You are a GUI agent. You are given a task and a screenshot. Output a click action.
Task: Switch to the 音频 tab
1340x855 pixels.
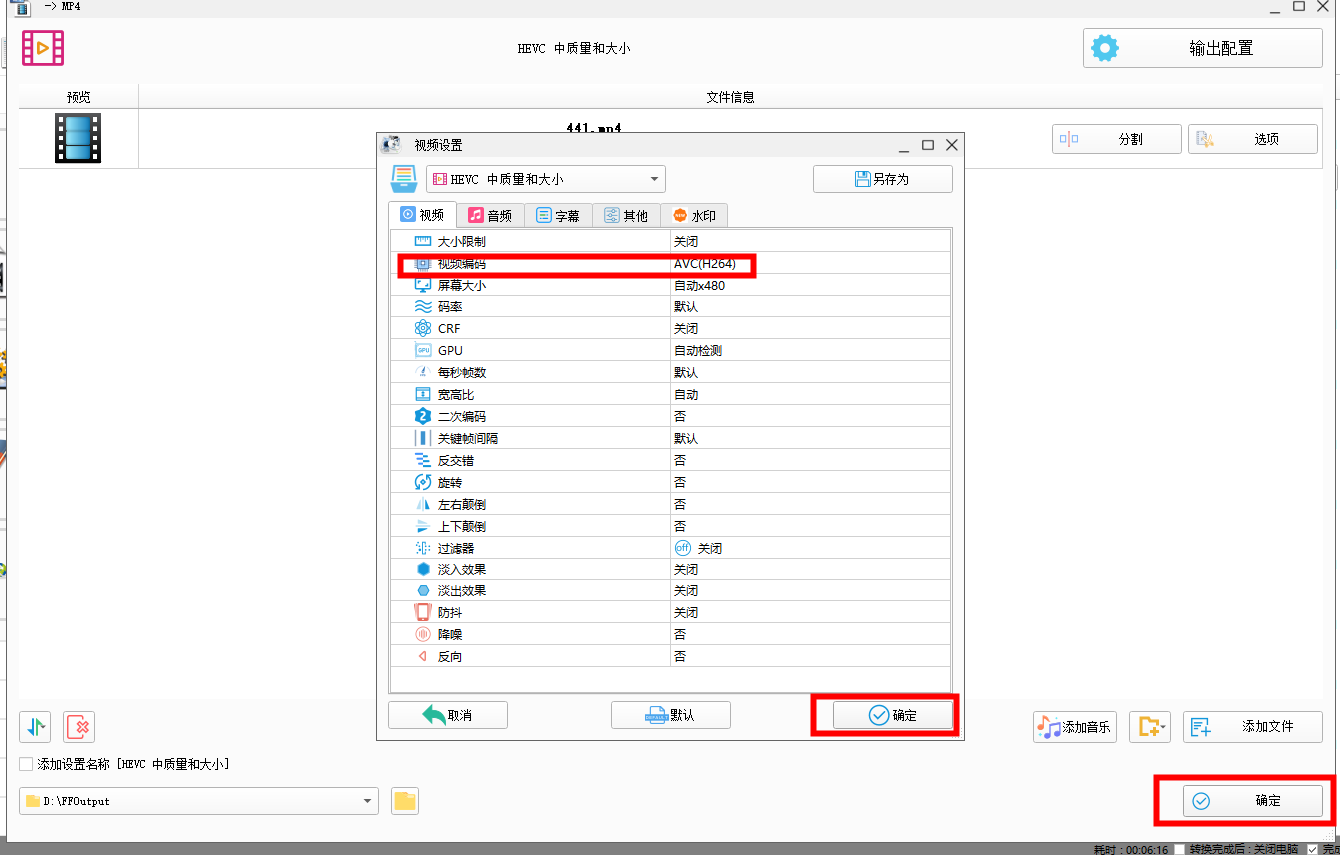tap(490, 215)
